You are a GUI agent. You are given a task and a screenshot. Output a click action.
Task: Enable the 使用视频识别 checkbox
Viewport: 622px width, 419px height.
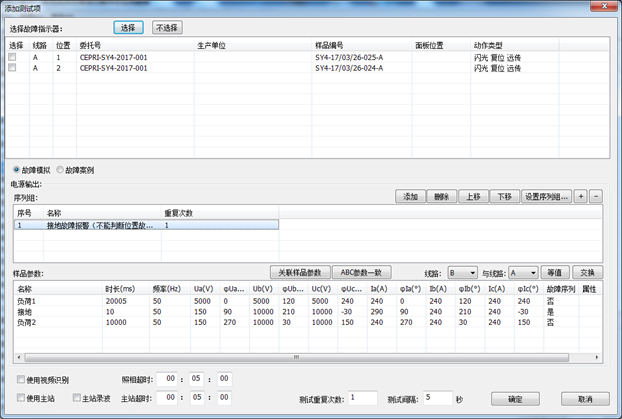pyautogui.click(x=22, y=380)
